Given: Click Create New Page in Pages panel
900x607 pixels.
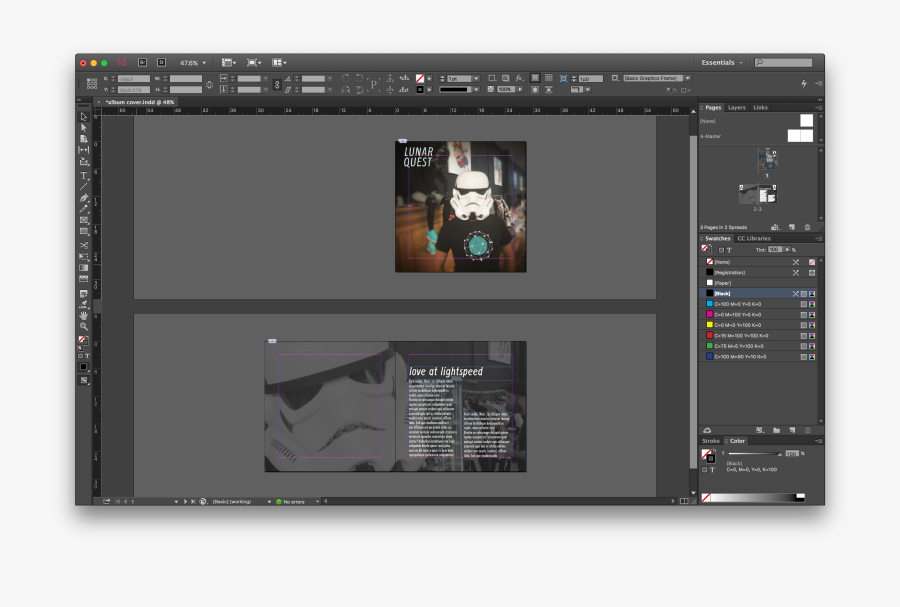Looking at the screenshot, I should pyautogui.click(x=791, y=226).
